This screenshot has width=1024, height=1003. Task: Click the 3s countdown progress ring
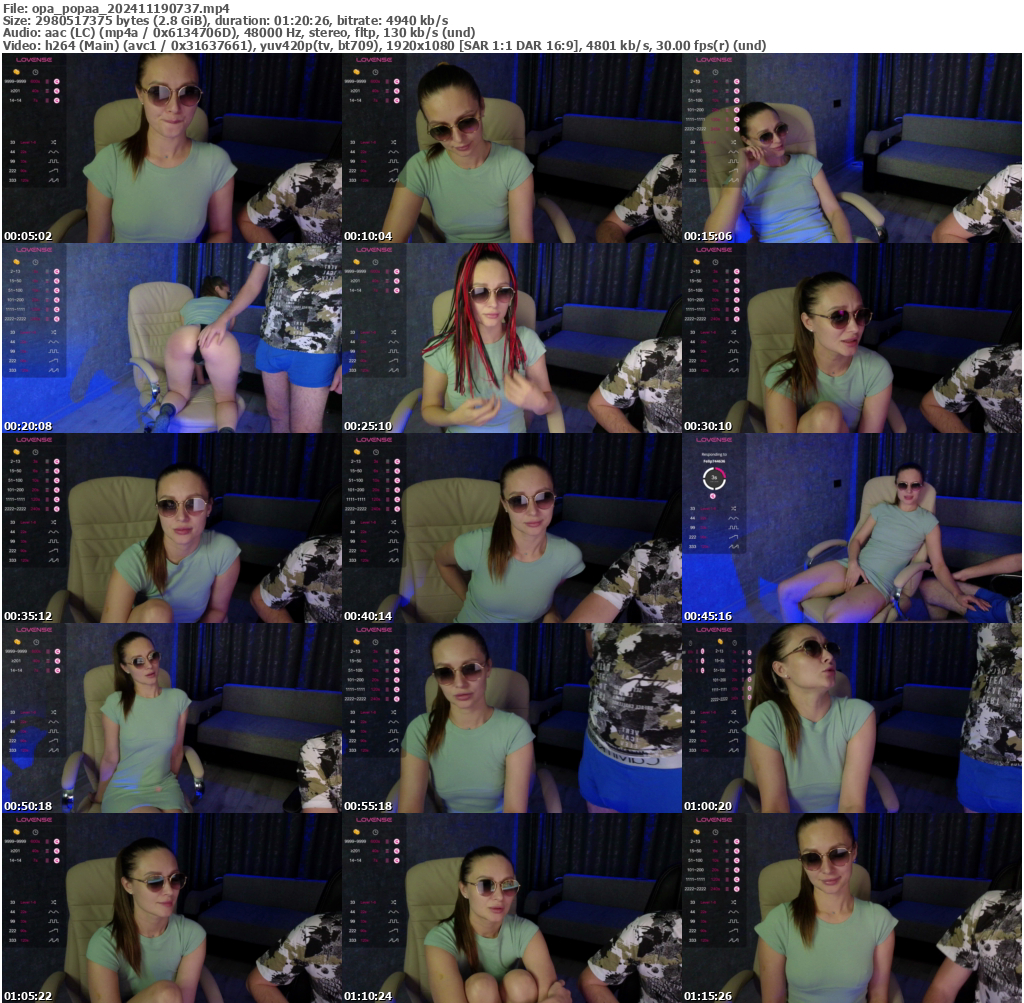(x=714, y=478)
